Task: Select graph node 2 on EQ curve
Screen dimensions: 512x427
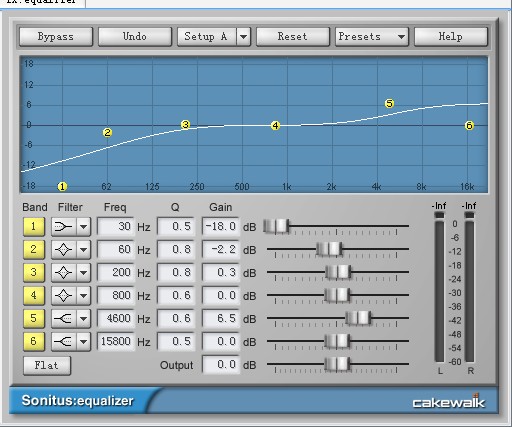Action: [107, 133]
